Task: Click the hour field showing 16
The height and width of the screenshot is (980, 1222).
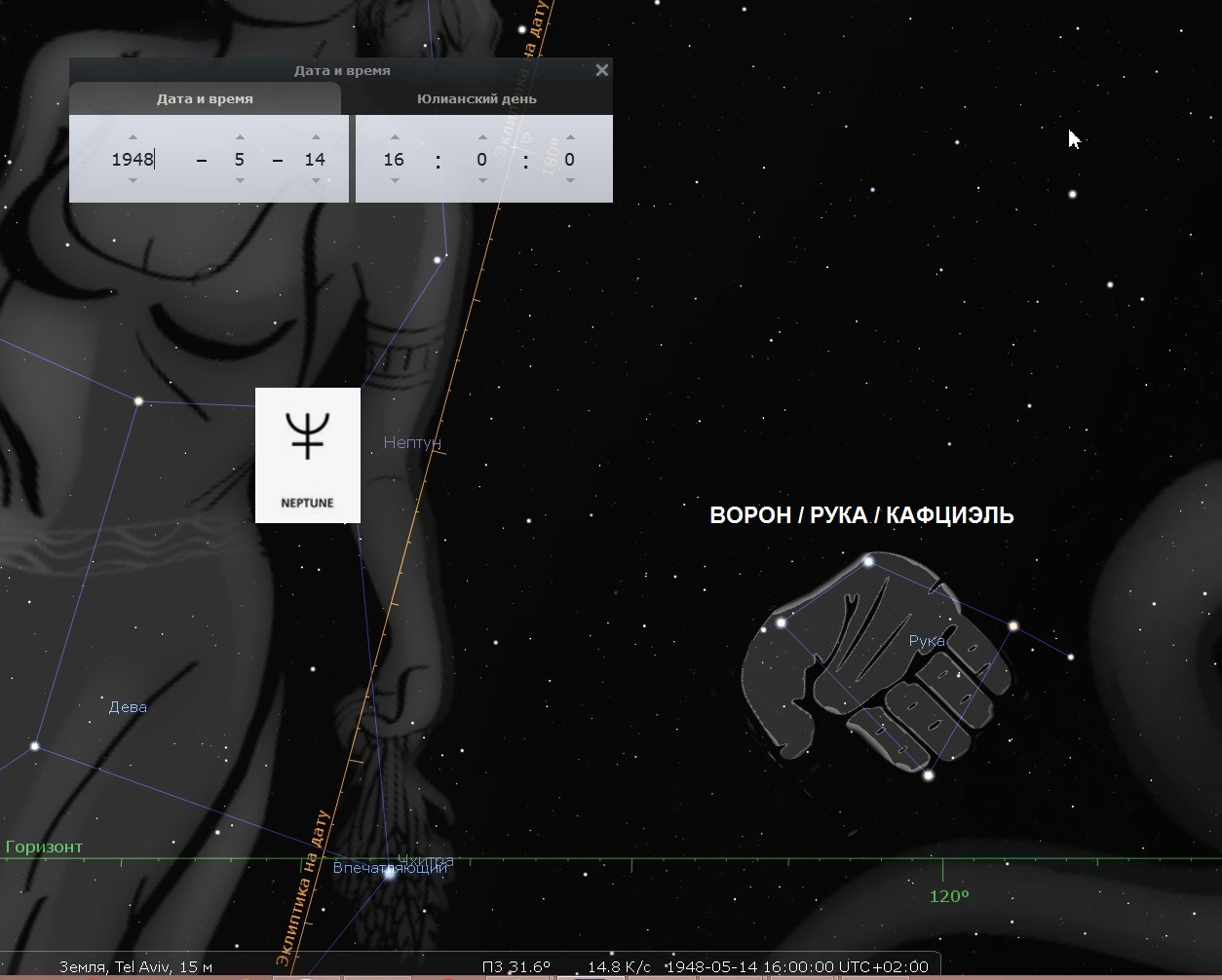Action: [x=394, y=159]
